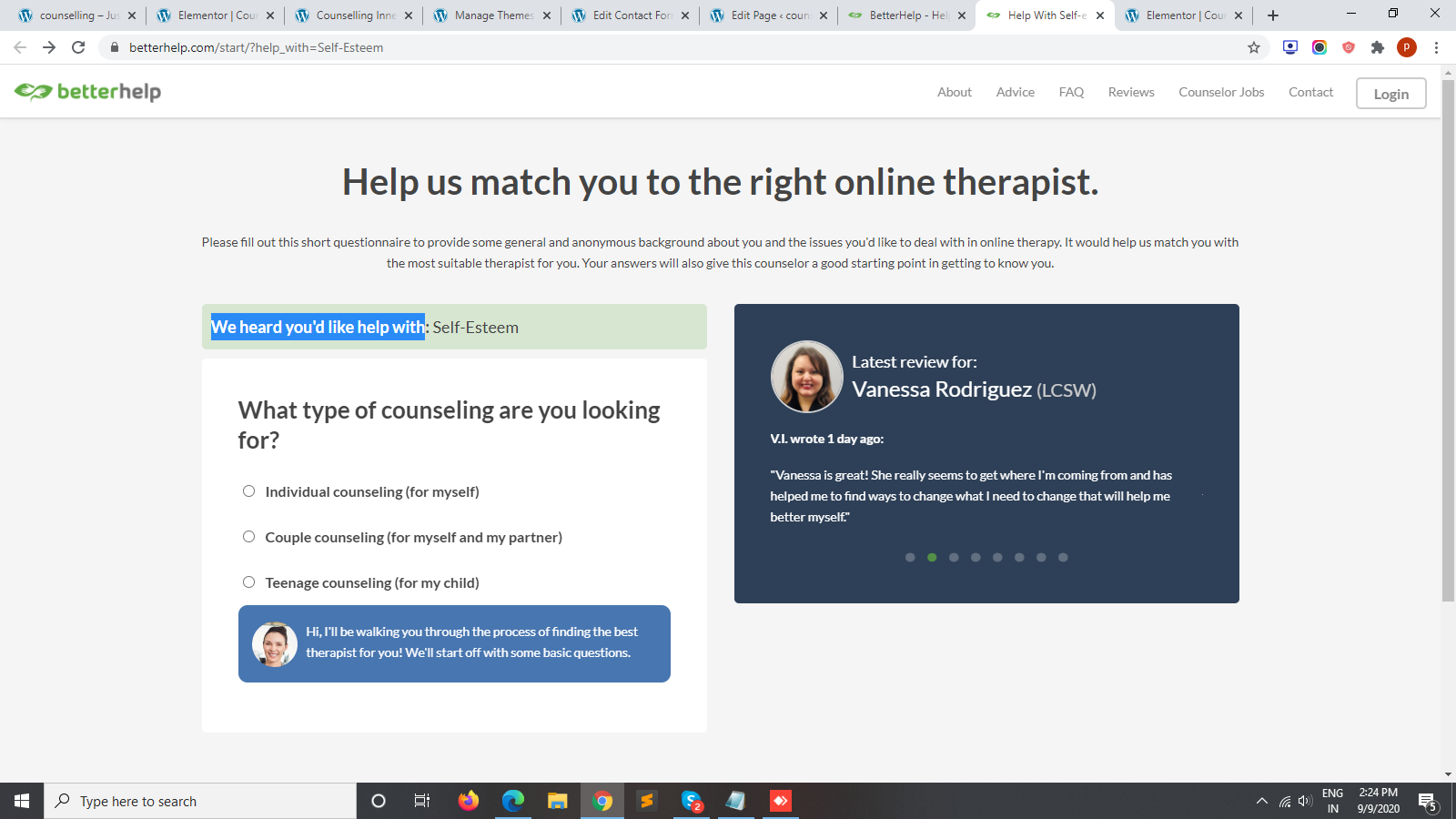Select Couple counseling radio button
Image resolution: width=1456 pixels, height=819 pixels.
click(248, 537)
